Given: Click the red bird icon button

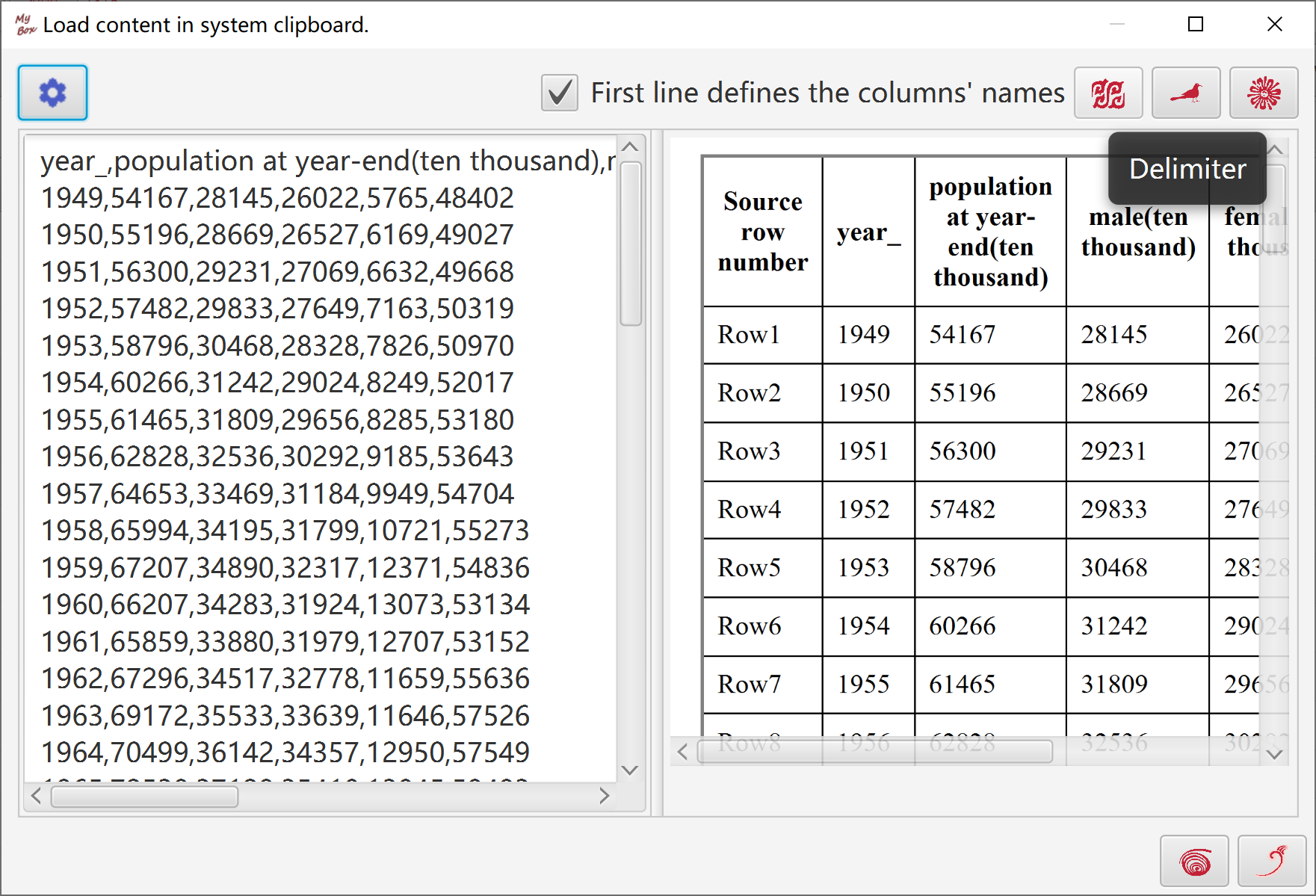Looking at the screenshot, I should pyautogui.click(x=1186, y=93).
